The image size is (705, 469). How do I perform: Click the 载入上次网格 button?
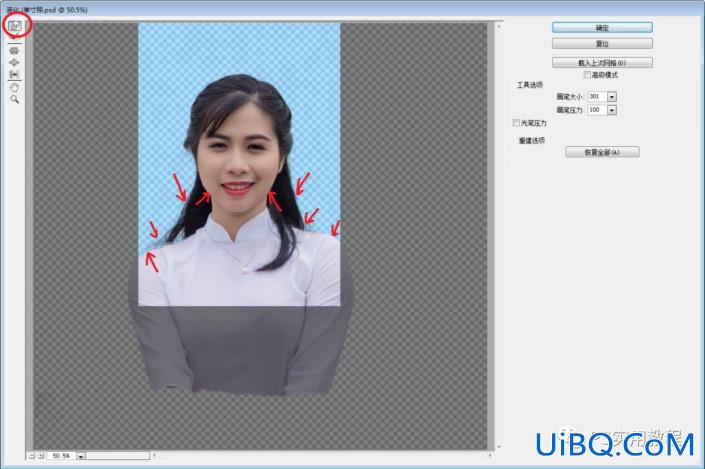tap(602, 63)
